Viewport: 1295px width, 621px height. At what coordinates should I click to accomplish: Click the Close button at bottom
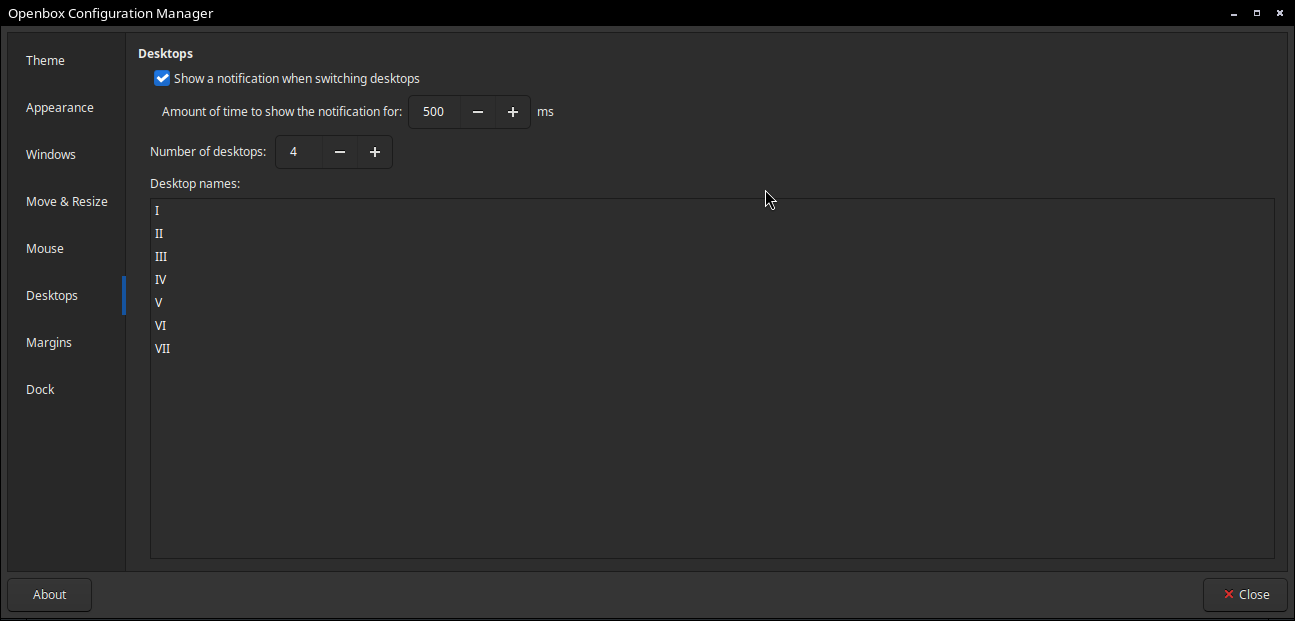(1245, 595)
